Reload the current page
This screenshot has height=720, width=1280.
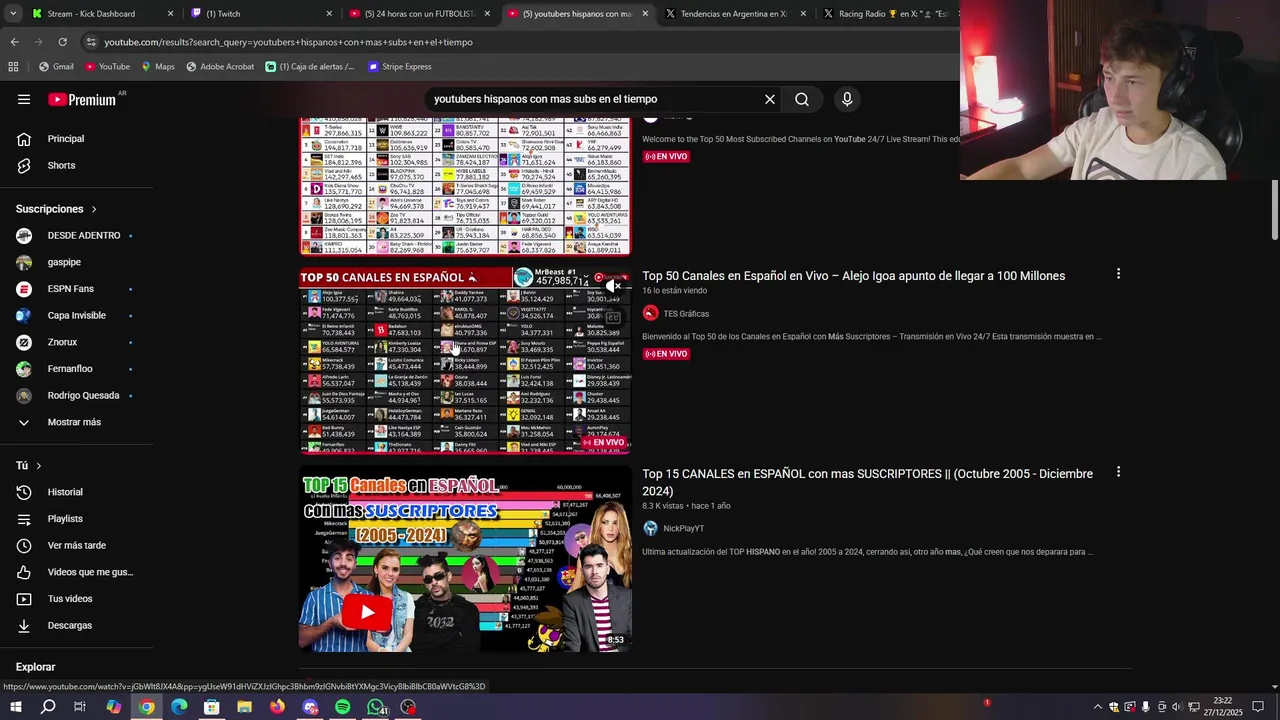click(x=62, y=42)
